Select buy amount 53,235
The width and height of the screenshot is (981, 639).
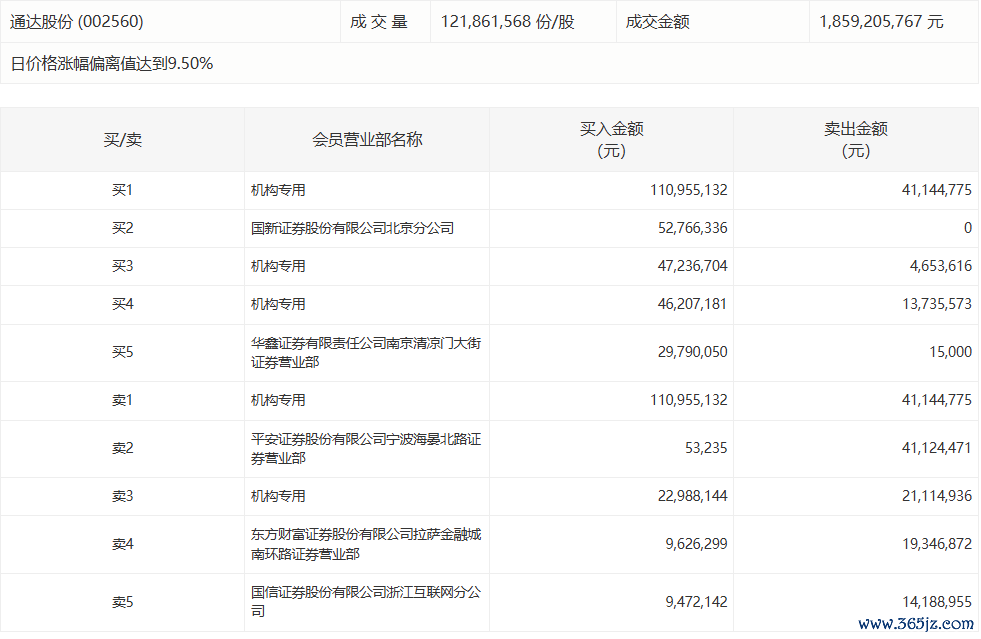706,448
